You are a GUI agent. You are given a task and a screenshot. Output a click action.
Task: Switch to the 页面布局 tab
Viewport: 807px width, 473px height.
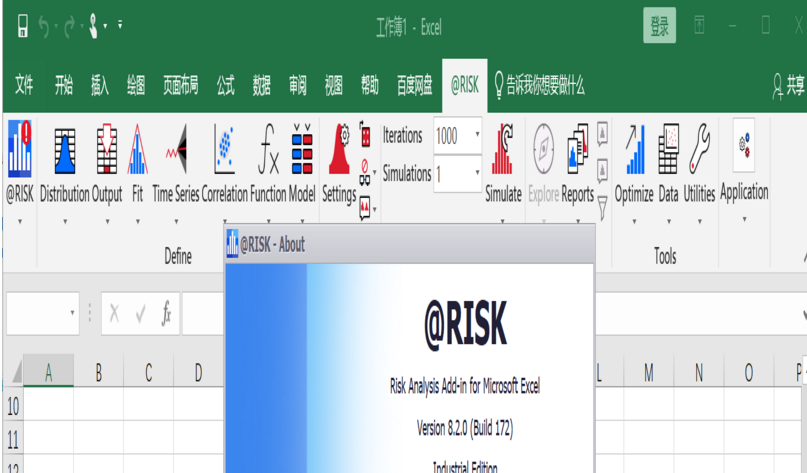tap(181, 85)
